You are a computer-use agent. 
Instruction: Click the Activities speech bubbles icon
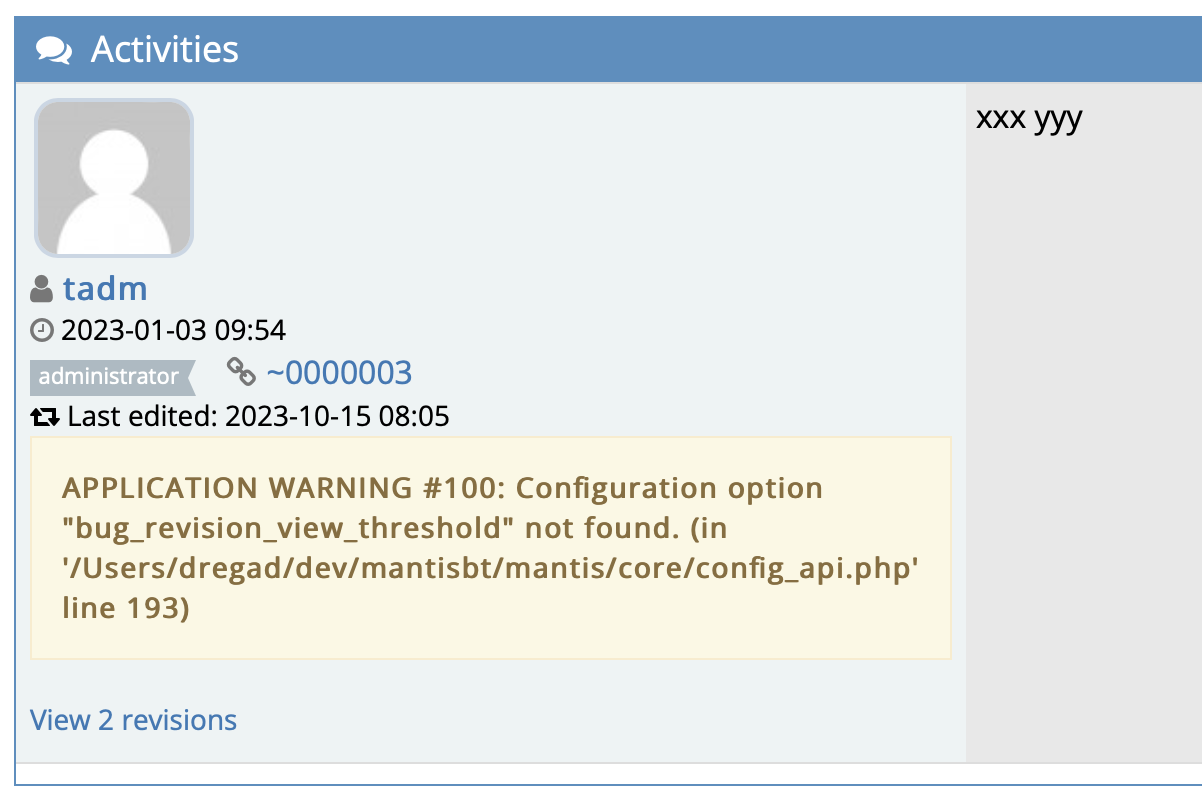(53, 50)
